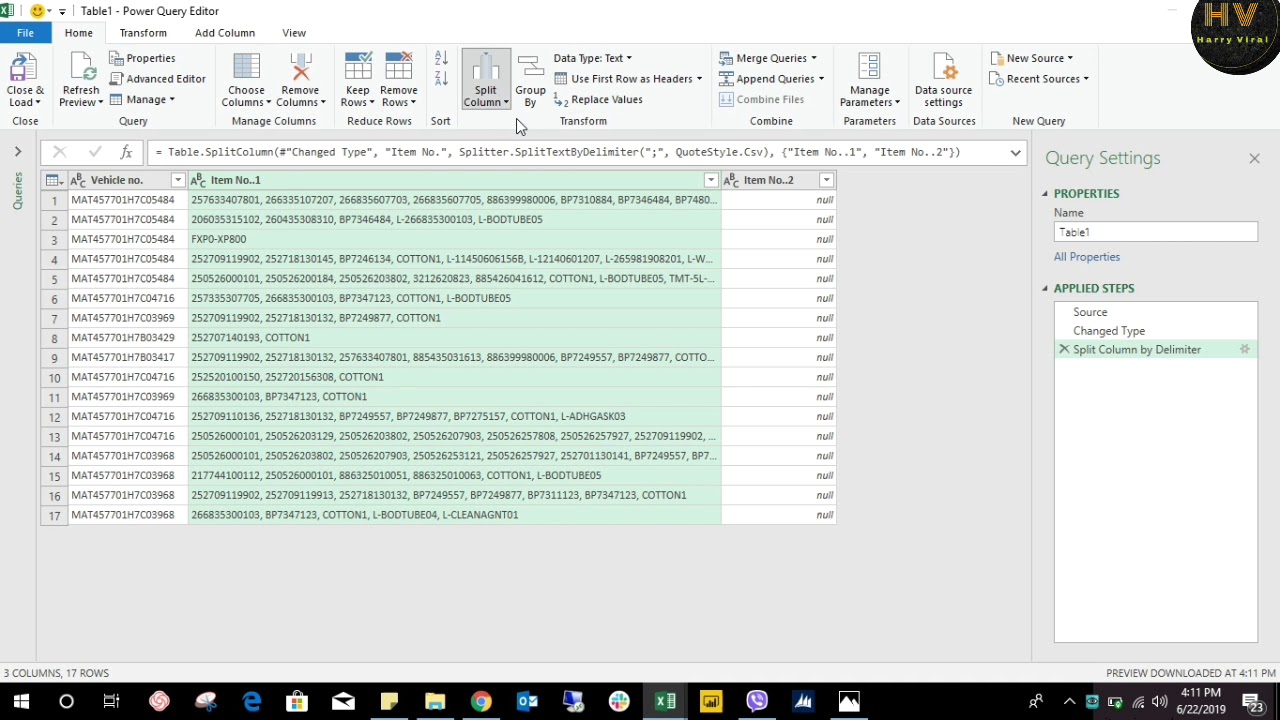
Task: Delete the Split Column by Delimiter step
Action: coord(1064,350)
